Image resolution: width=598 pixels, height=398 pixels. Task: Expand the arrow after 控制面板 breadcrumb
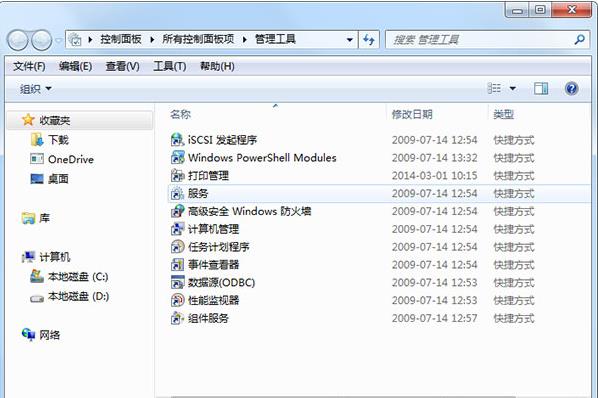click(x=152, y=39)
